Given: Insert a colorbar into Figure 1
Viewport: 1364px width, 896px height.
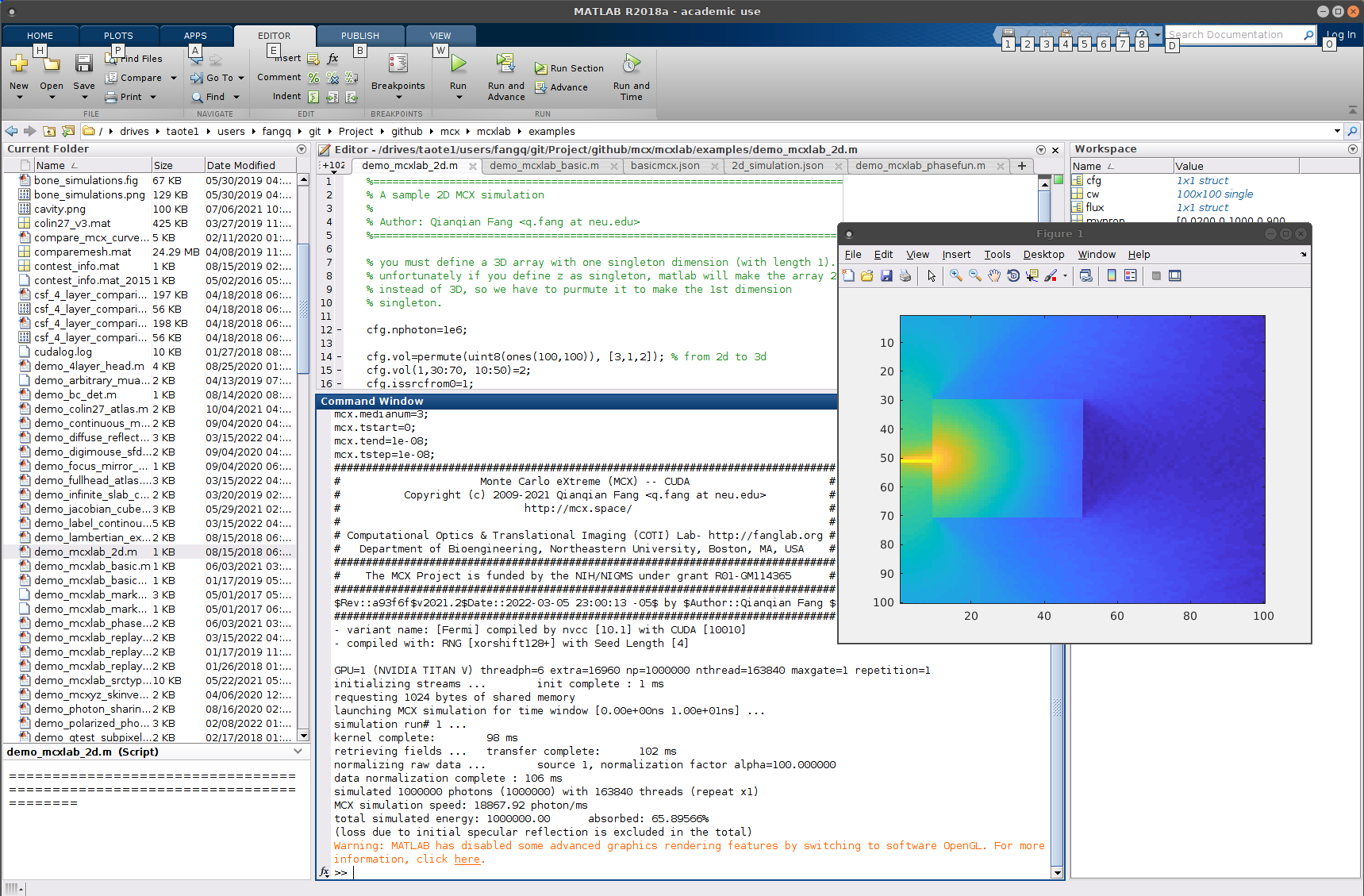Looking at the screenshot, I should [1111, 275].
